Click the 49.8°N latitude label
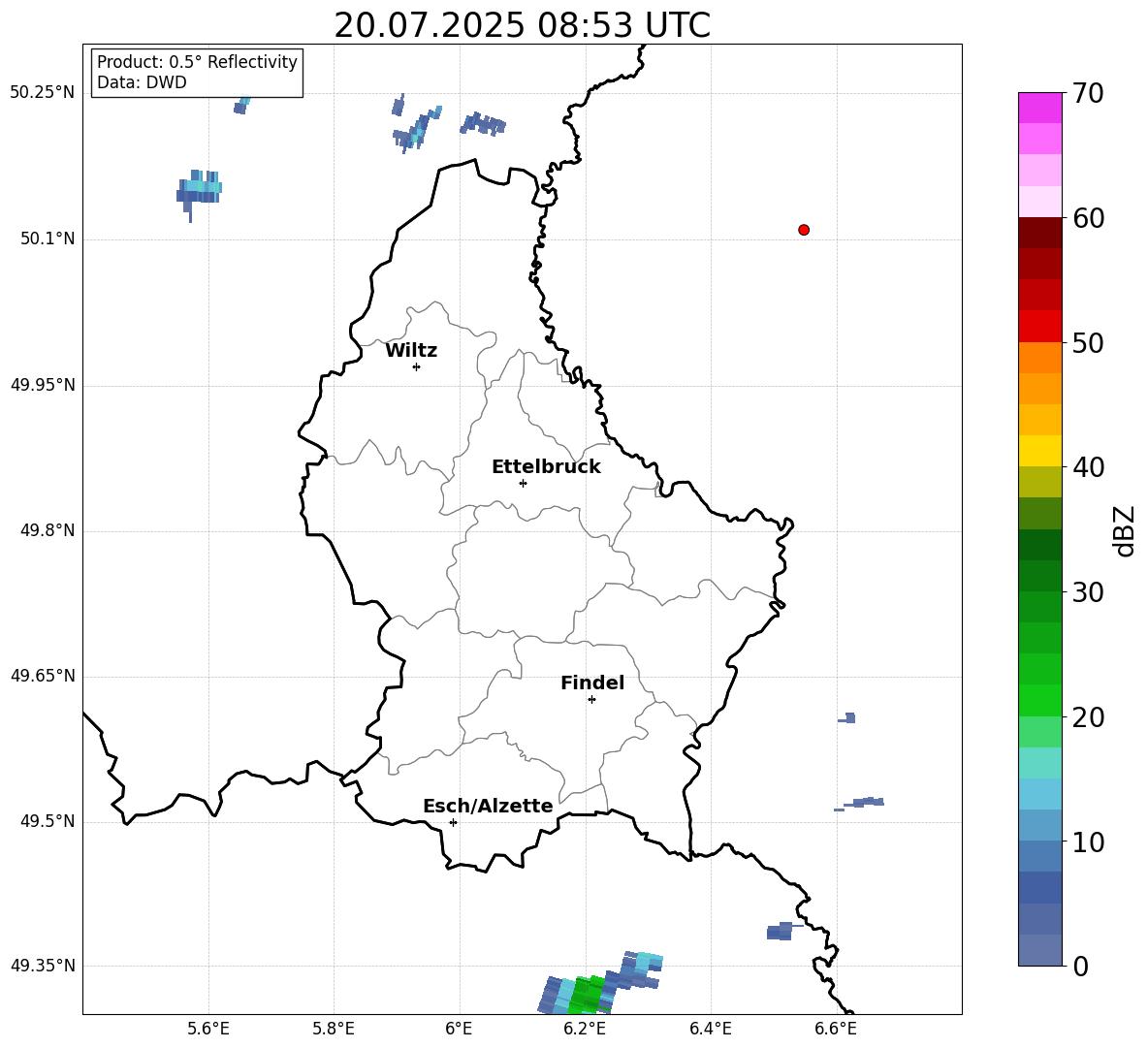Image resolution: width=1148 pixels, height=1048 pixels. pos(48,530)
